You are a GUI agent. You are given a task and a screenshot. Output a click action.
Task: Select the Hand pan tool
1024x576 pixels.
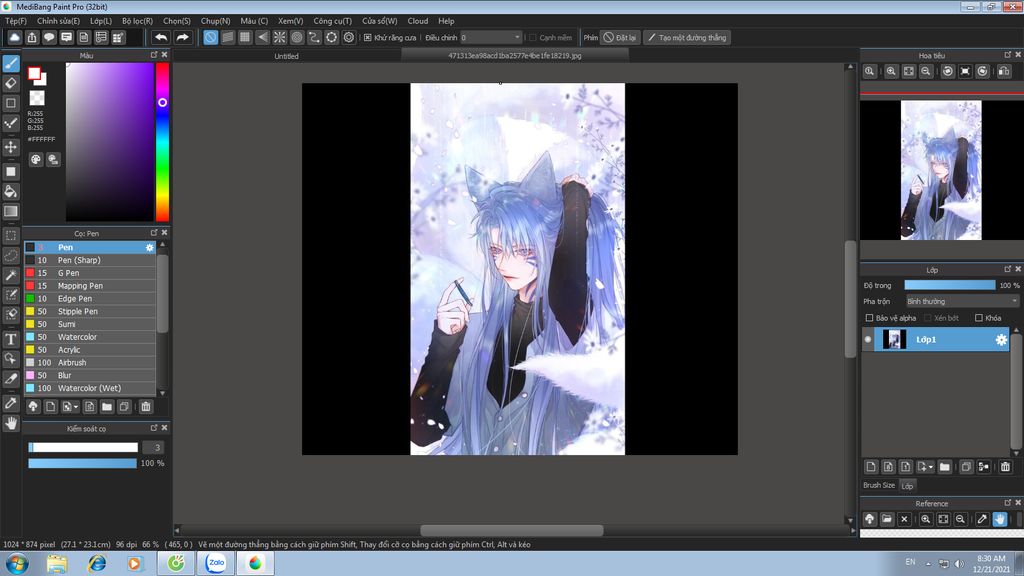click(x=11, y=423)
